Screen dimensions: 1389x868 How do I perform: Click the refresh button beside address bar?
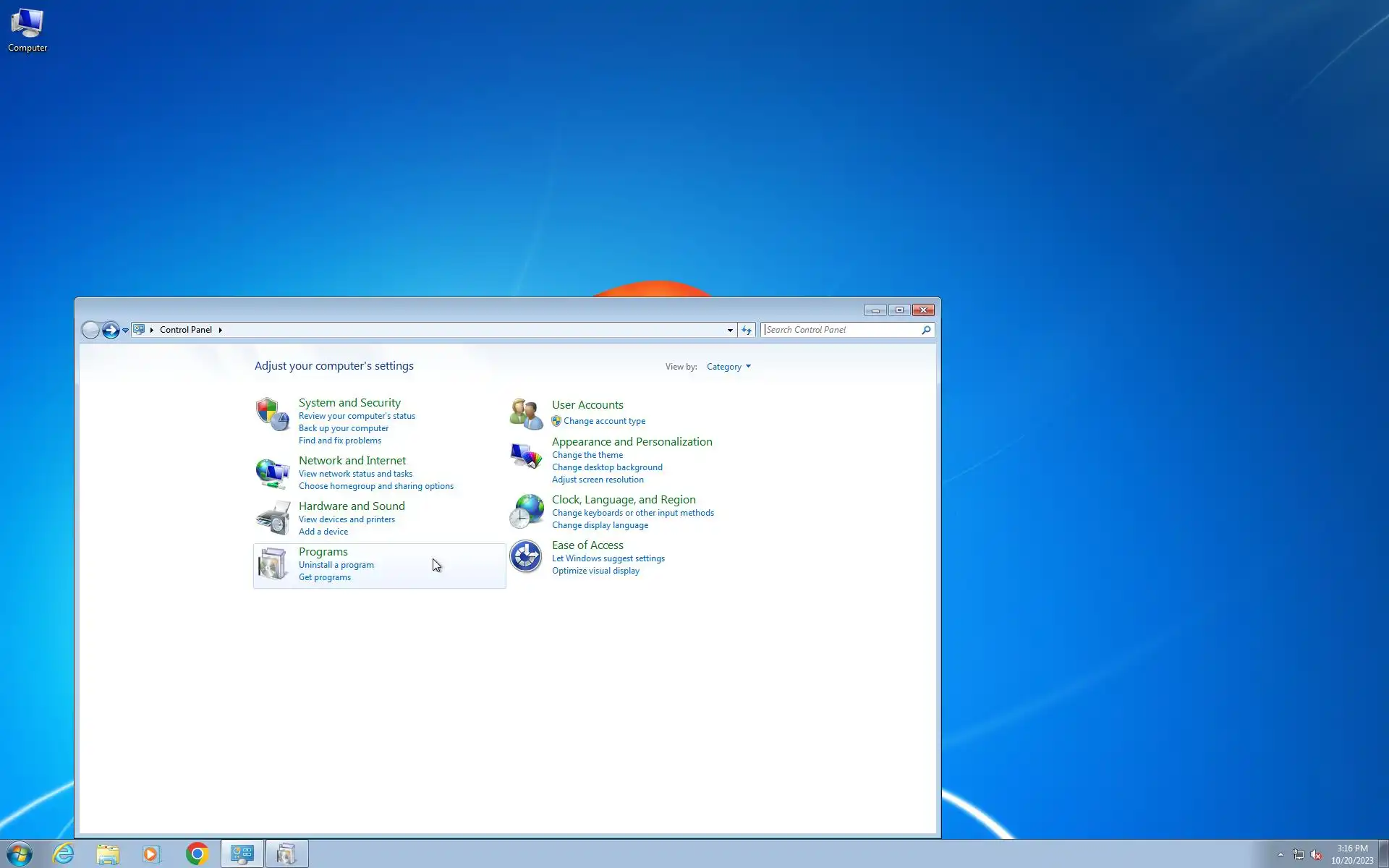(747, 330)
